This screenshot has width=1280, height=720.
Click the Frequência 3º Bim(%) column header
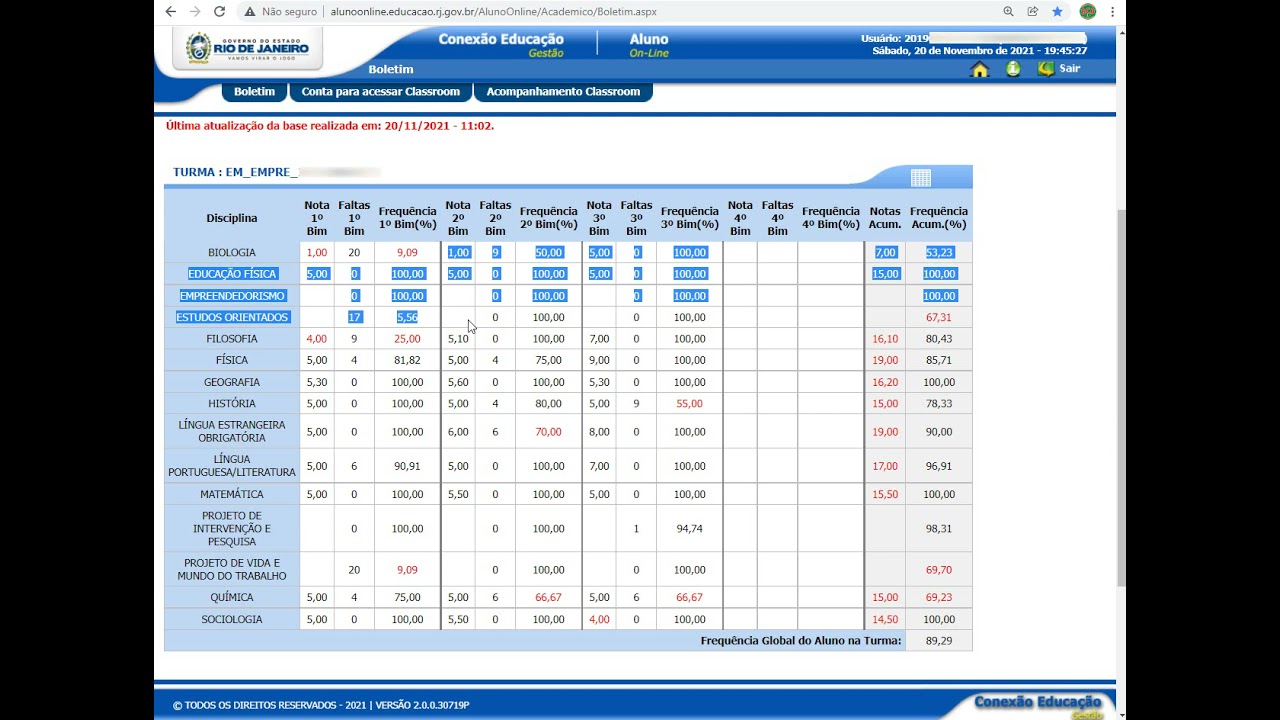(690, 218)
